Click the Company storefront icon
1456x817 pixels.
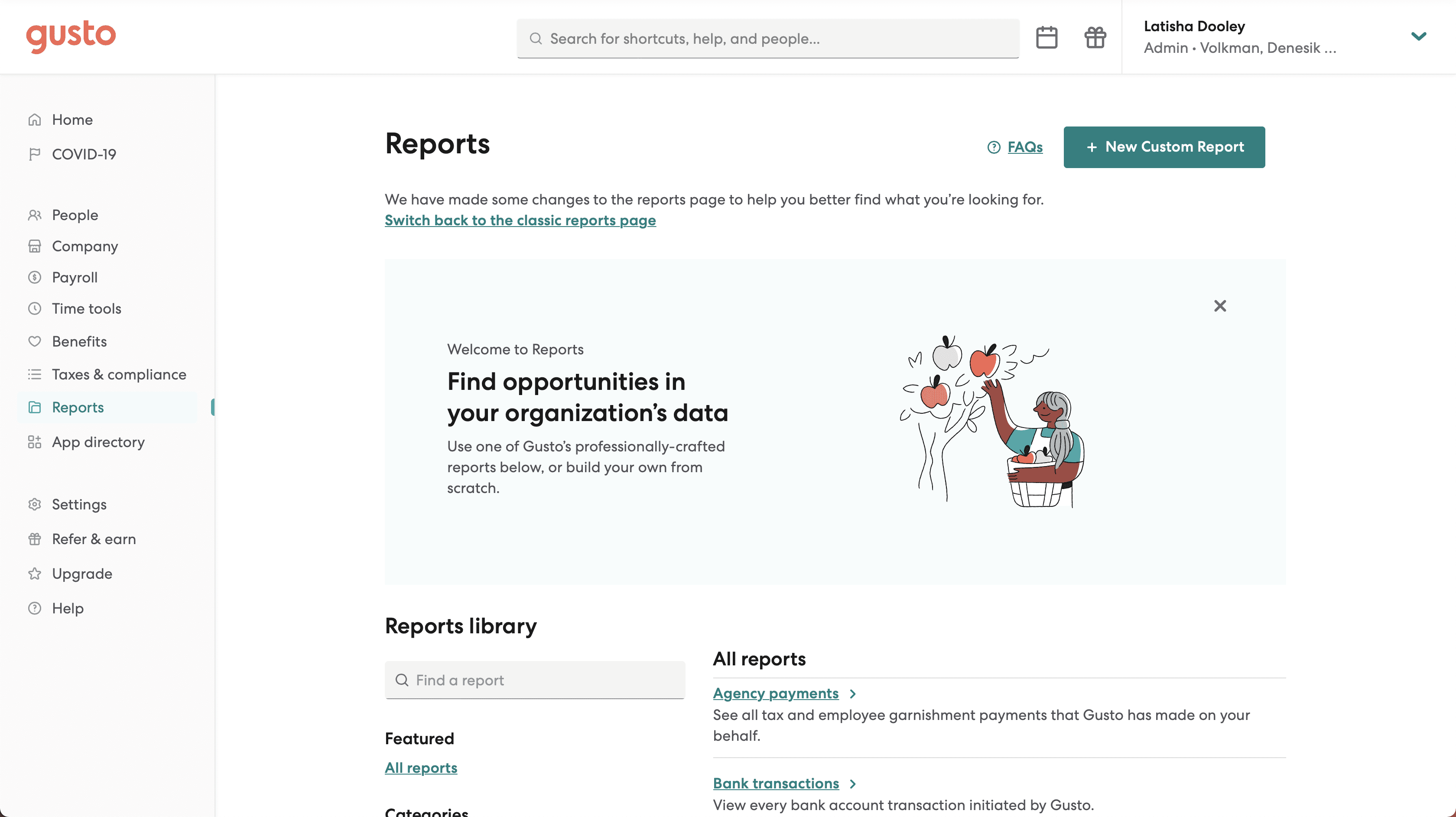tap(35, 246)
